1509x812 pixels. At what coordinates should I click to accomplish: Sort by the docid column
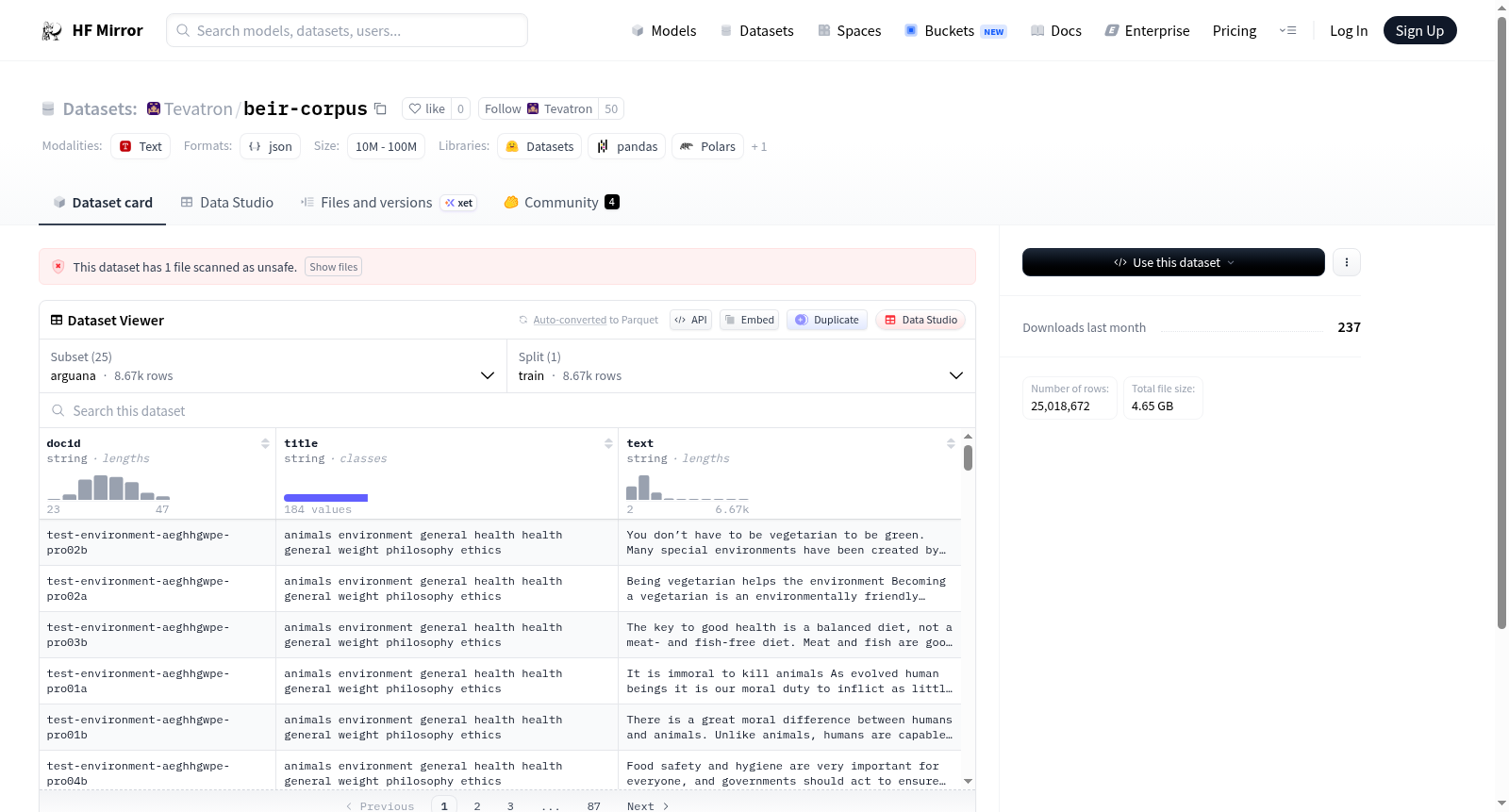click(265, 443)
